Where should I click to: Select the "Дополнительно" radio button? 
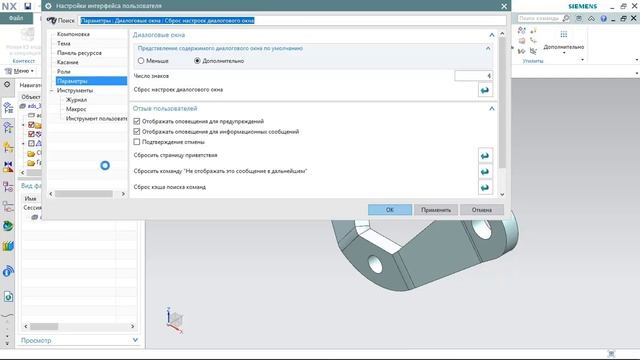[197, 61]
